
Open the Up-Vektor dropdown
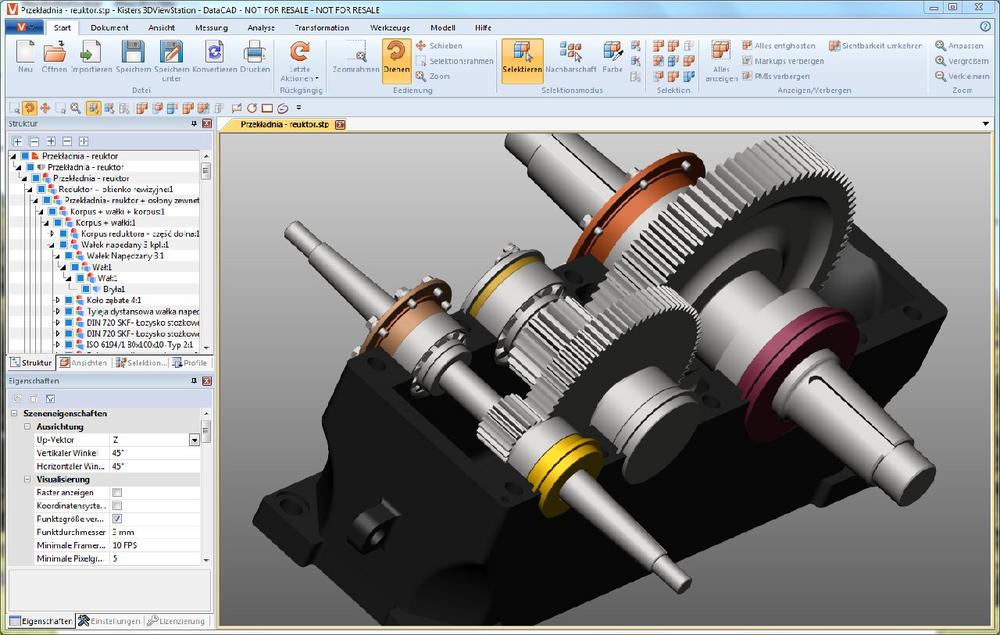(x=194, y=440)
